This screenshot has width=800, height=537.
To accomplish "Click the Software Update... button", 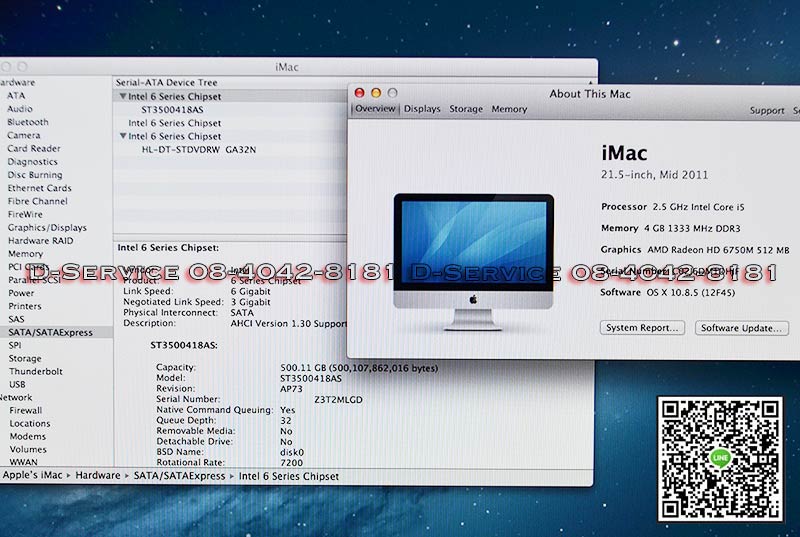I will click(x=741, y=328).
